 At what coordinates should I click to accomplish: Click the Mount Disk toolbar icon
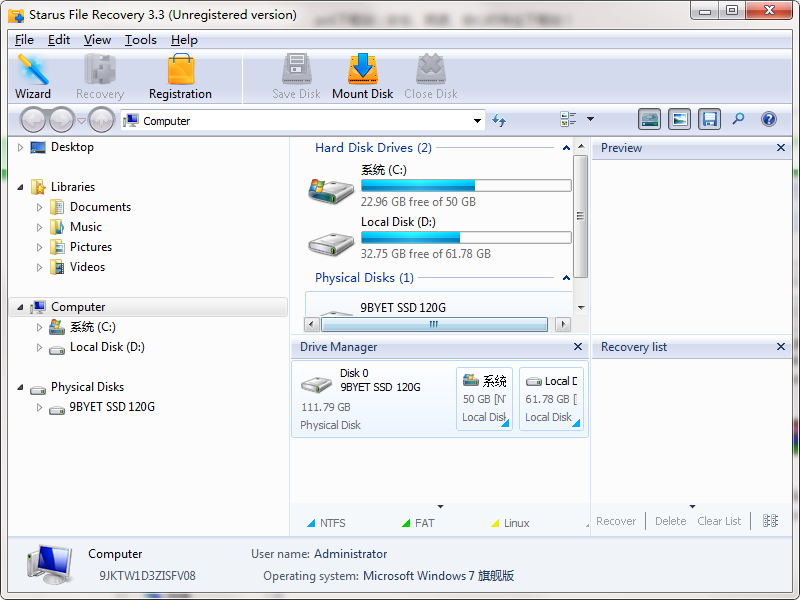[x=362, y=77]
